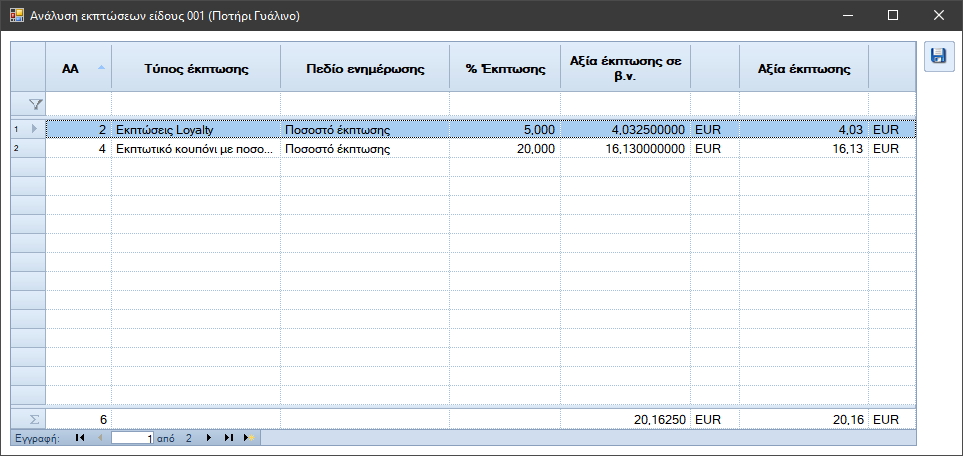Jump to last record arrow
Screen dimensions: 963x456
click(x=228, y=438)
